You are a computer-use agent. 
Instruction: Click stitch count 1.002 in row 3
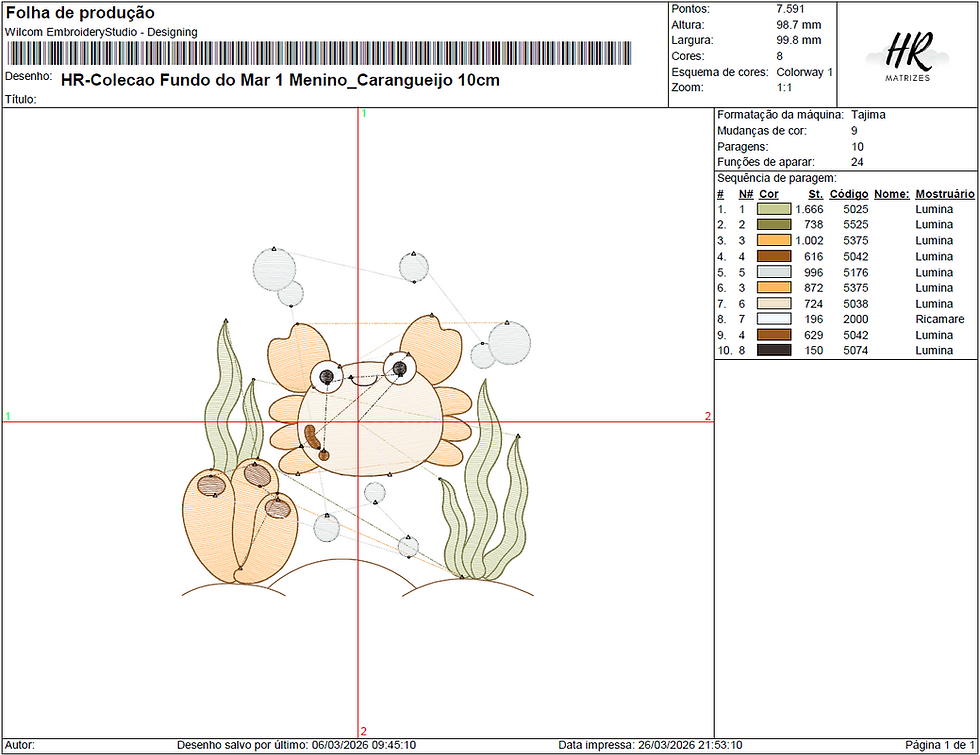coord(809,241)
